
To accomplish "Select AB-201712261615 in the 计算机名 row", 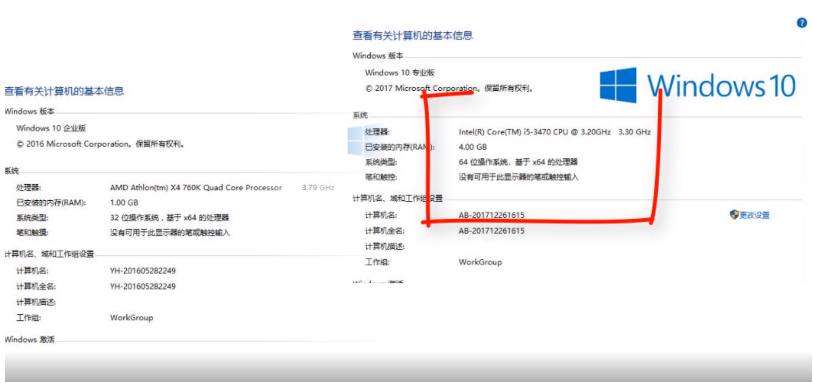I will 492,215.
